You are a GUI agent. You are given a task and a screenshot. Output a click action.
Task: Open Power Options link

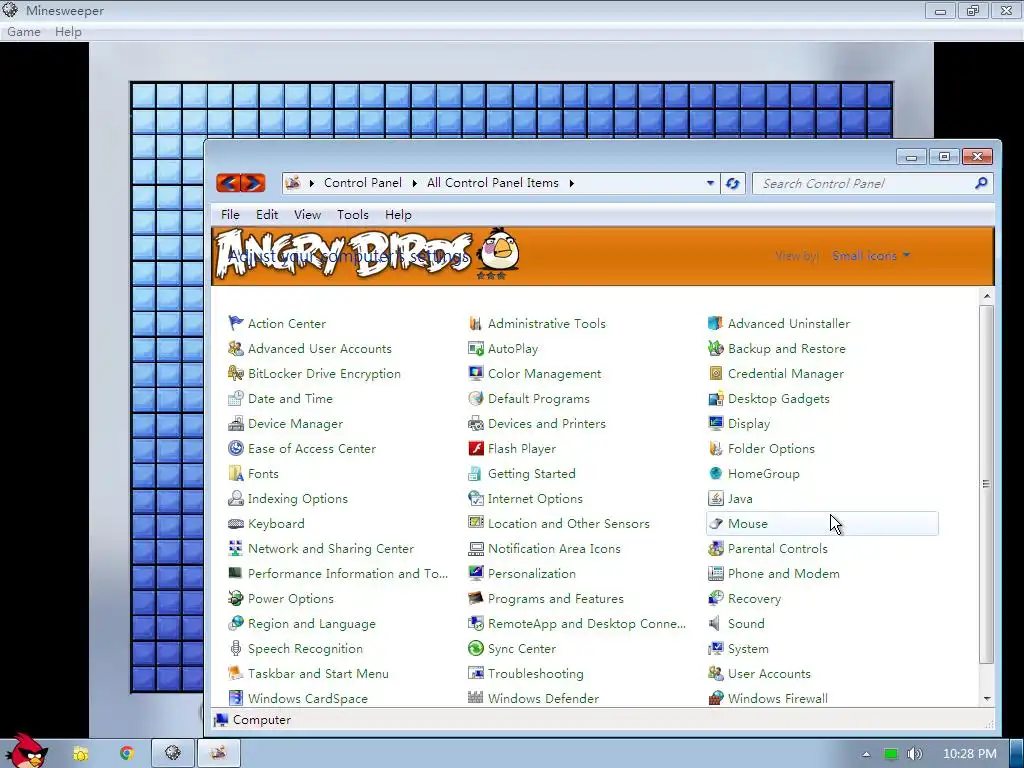point(291,598)
